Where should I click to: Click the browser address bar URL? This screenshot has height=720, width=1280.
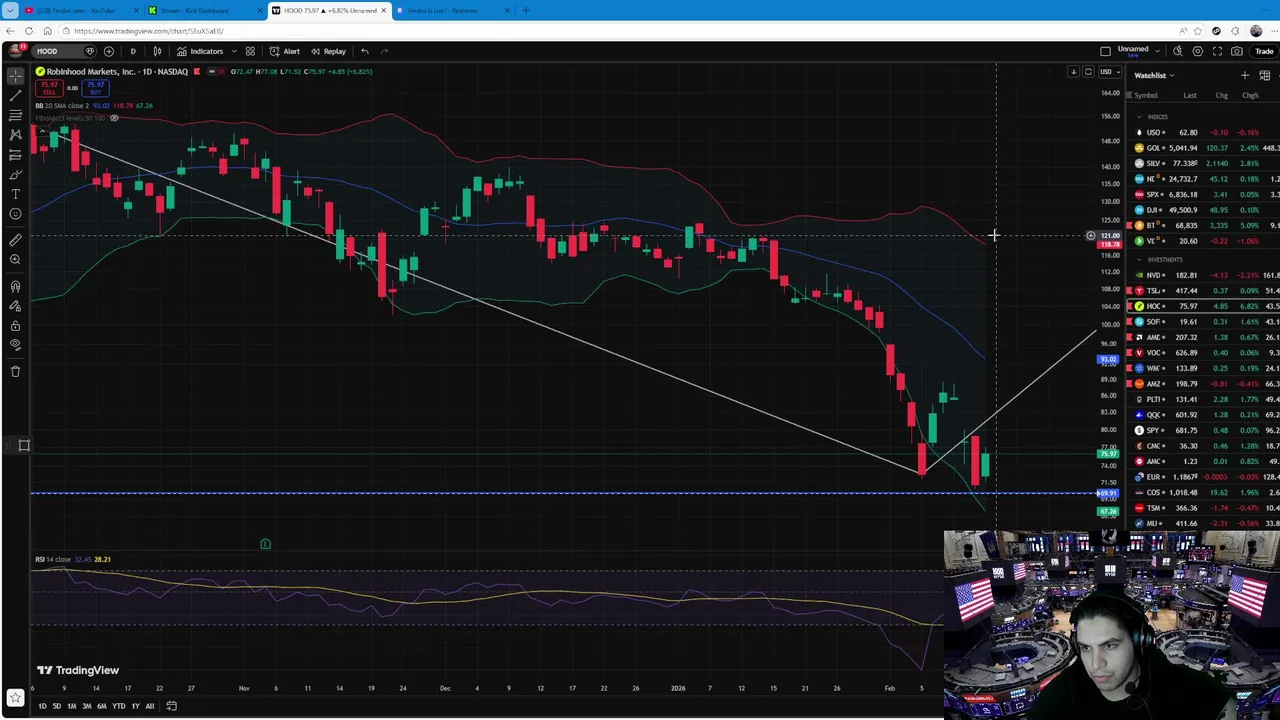pos(149,31)
